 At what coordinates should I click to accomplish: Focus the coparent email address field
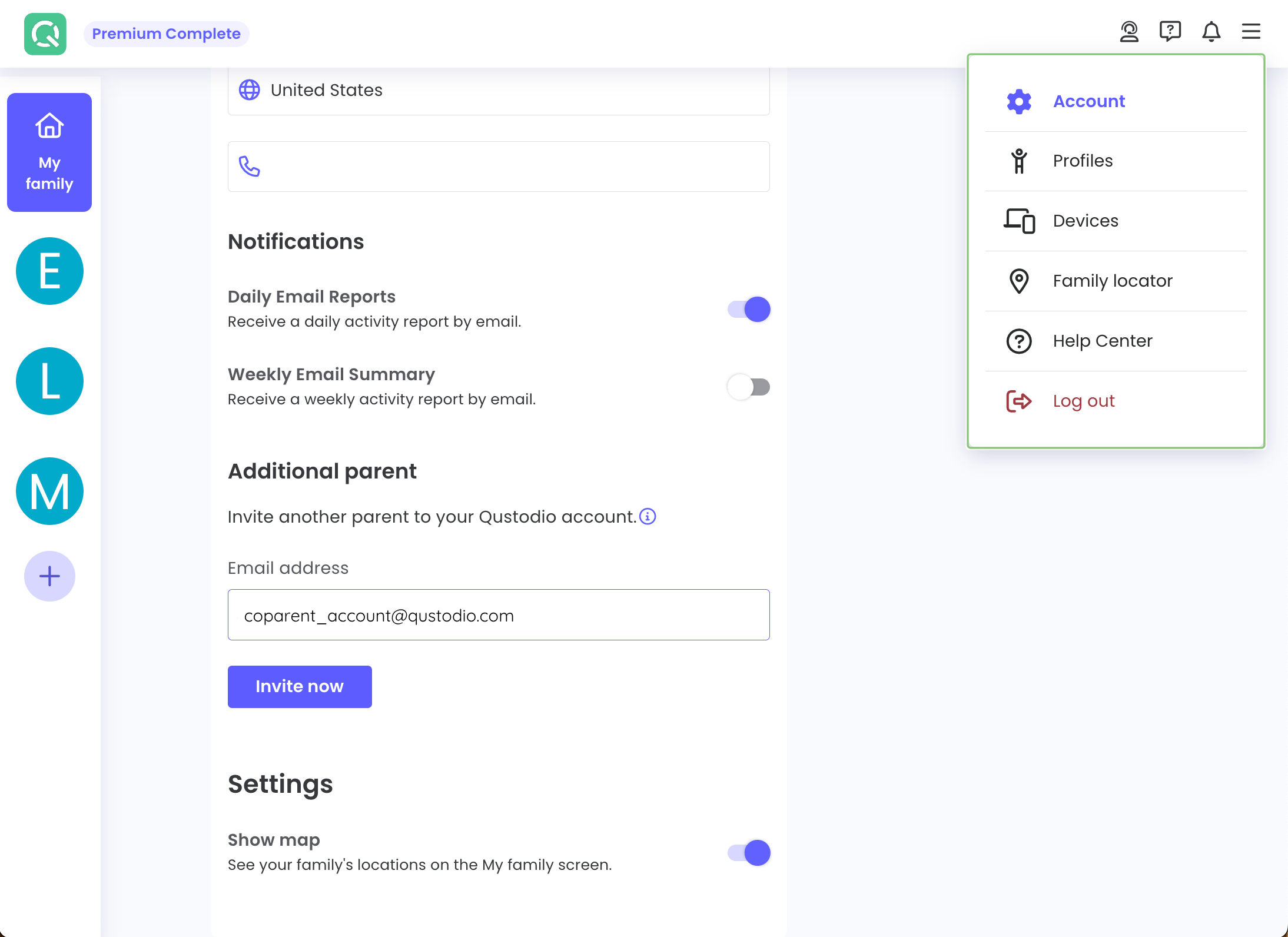(x=498, y=615)
